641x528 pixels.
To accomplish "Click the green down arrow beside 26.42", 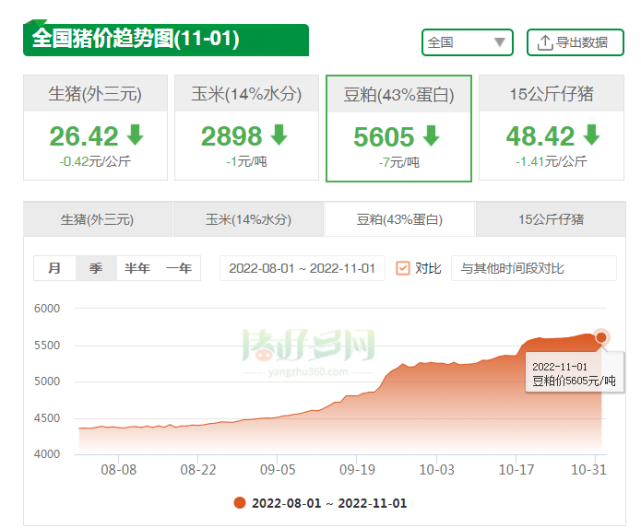I will tap(134, 135).
